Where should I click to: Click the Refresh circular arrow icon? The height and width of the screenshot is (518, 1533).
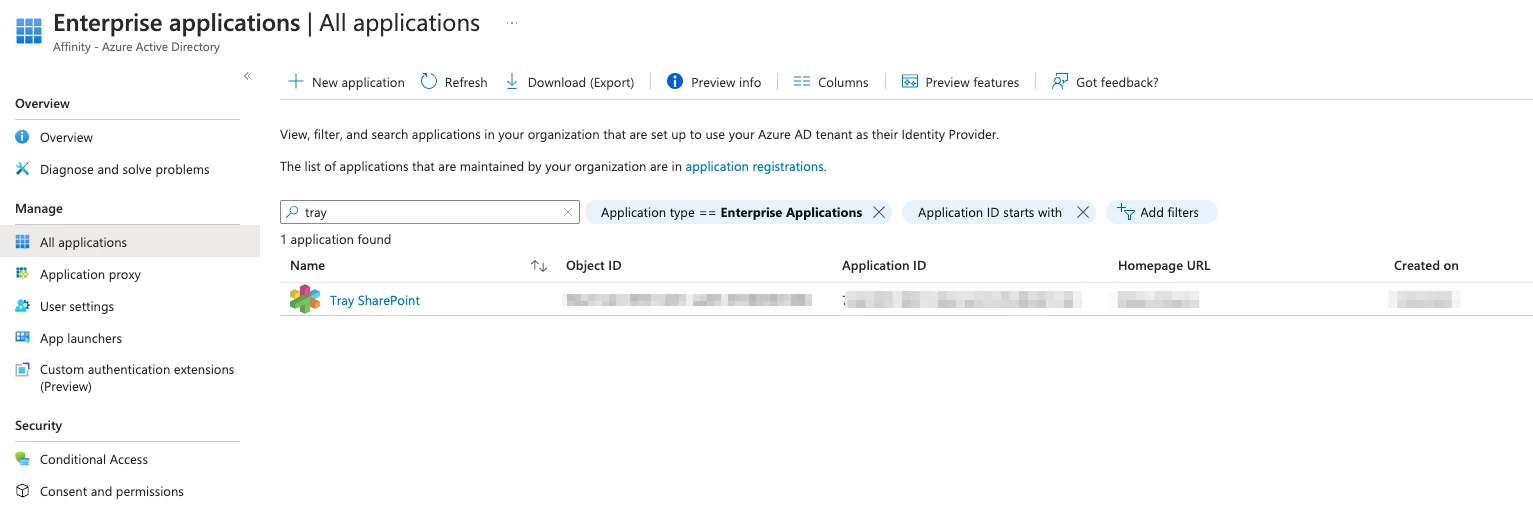pyautogui.click(x=429, y=82)
